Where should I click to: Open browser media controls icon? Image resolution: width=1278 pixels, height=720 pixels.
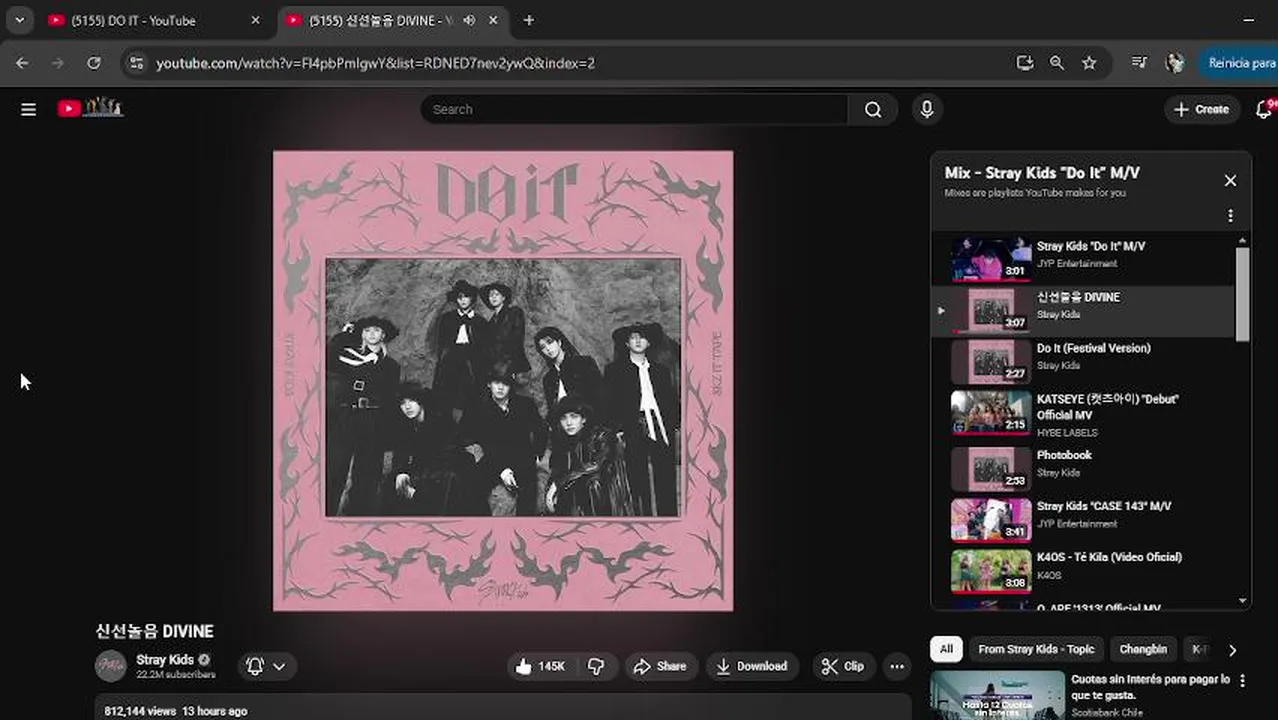(1139, 63)
